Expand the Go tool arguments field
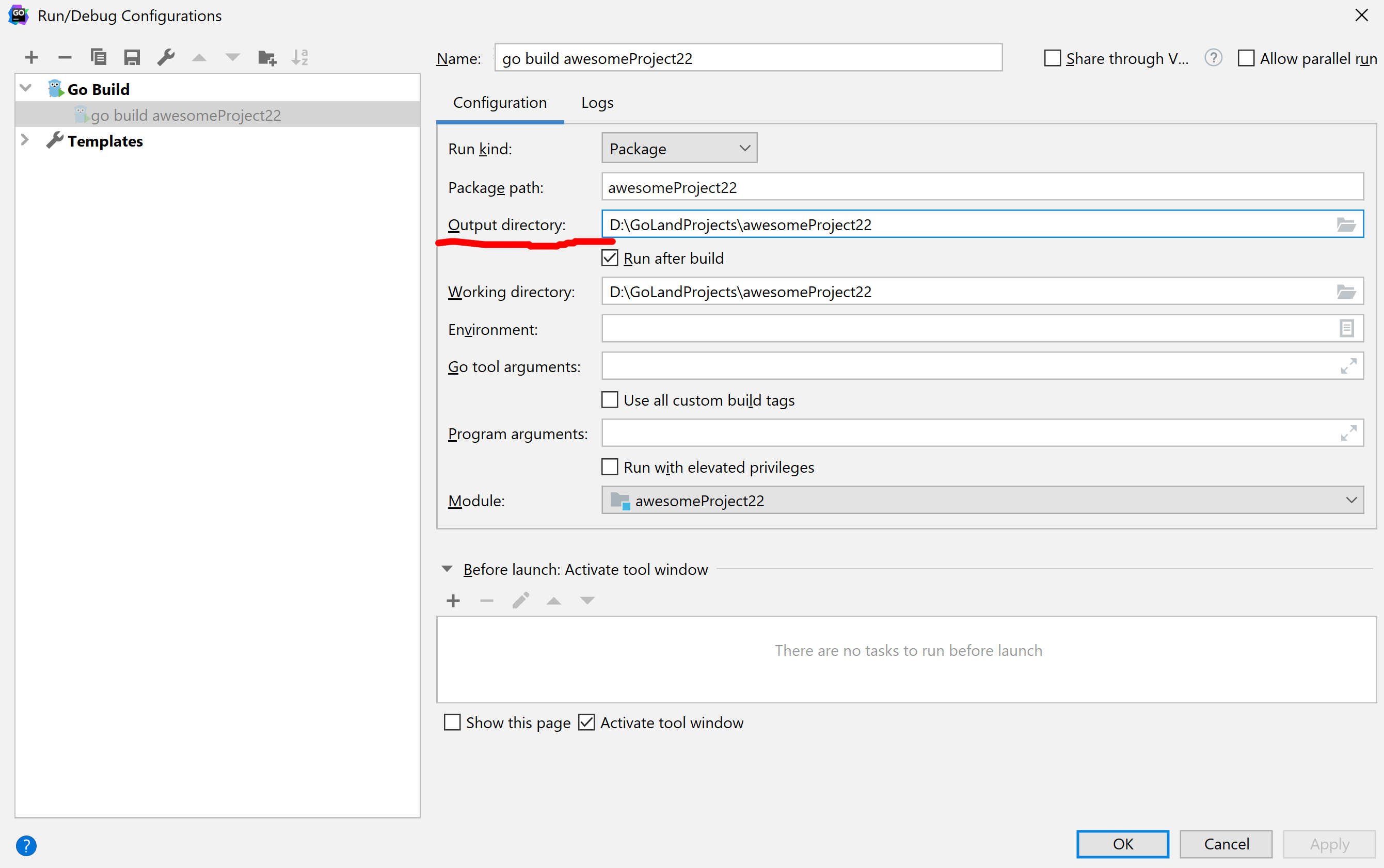The image size is (1384, 868). [x=1348, y=366]
